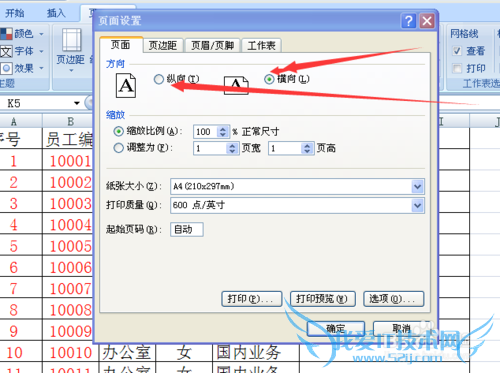Click the scaling percentage field showing 100
Viewport: 500px width, 373px height.
click(205, 132)
